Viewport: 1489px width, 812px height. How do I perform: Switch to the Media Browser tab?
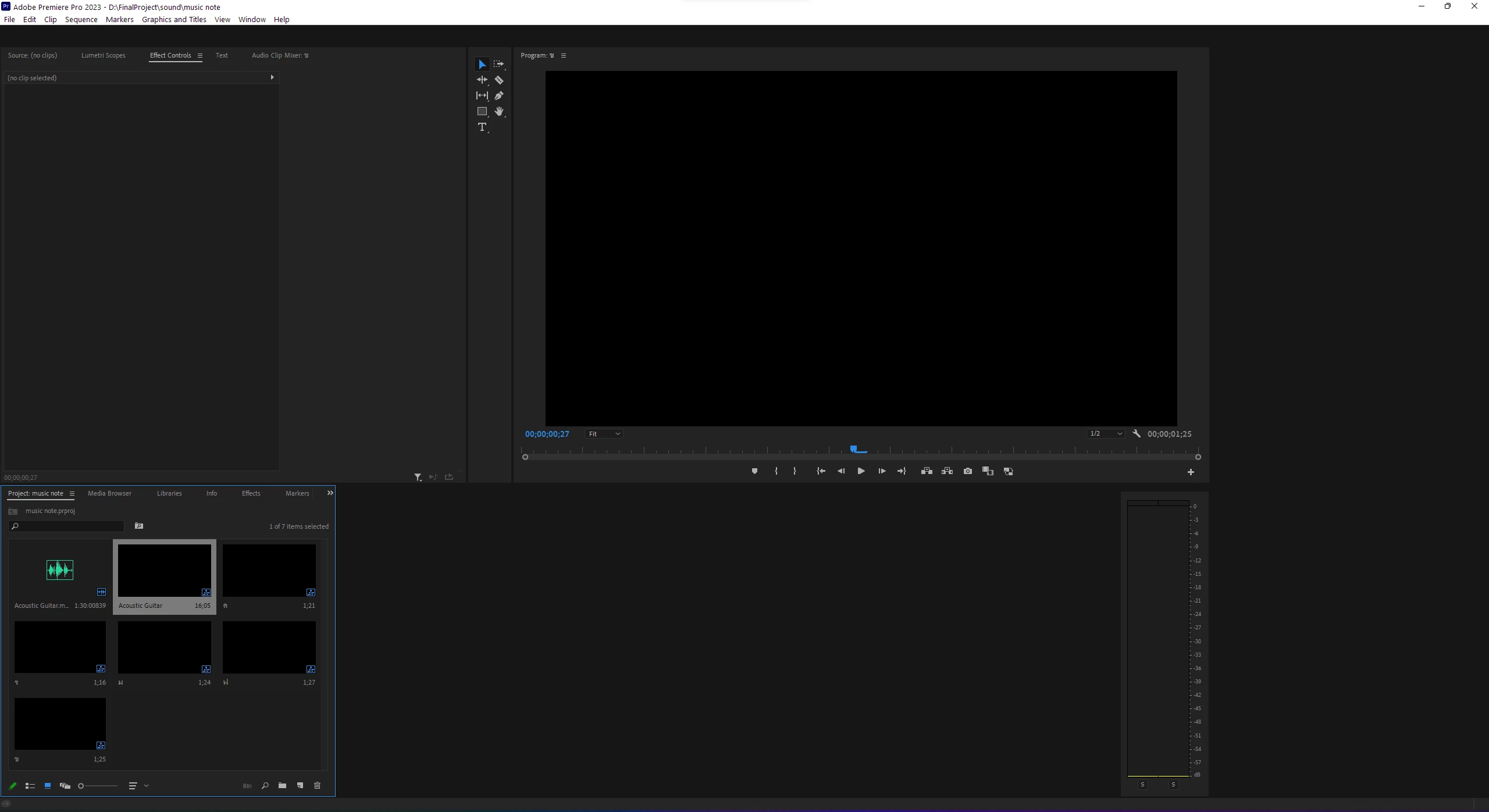click(109, 493)
